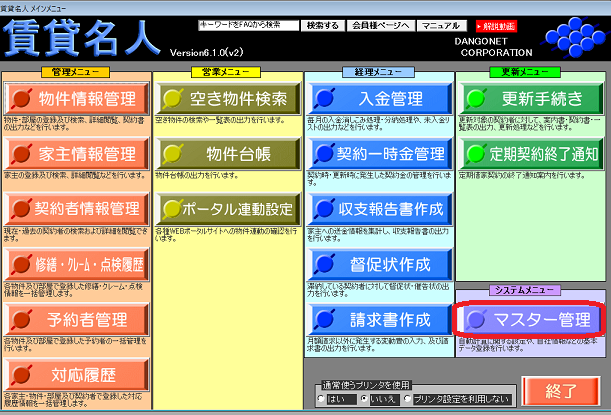Open 更新手続き (renewal procedure)
Viewport: 611px width, 415px height.
point(529,100)
